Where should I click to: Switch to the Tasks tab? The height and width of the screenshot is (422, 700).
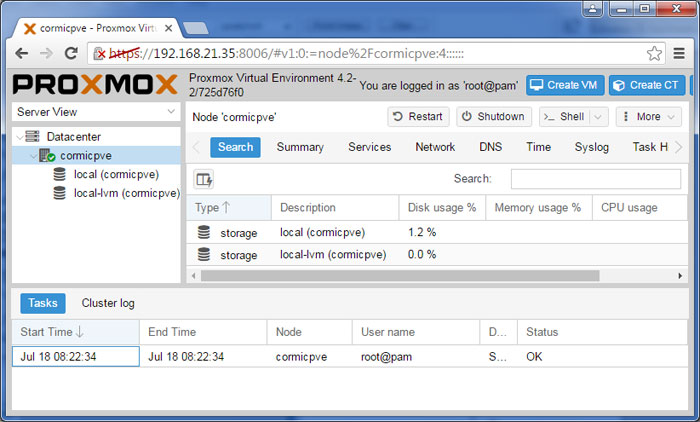coord(43,303)
